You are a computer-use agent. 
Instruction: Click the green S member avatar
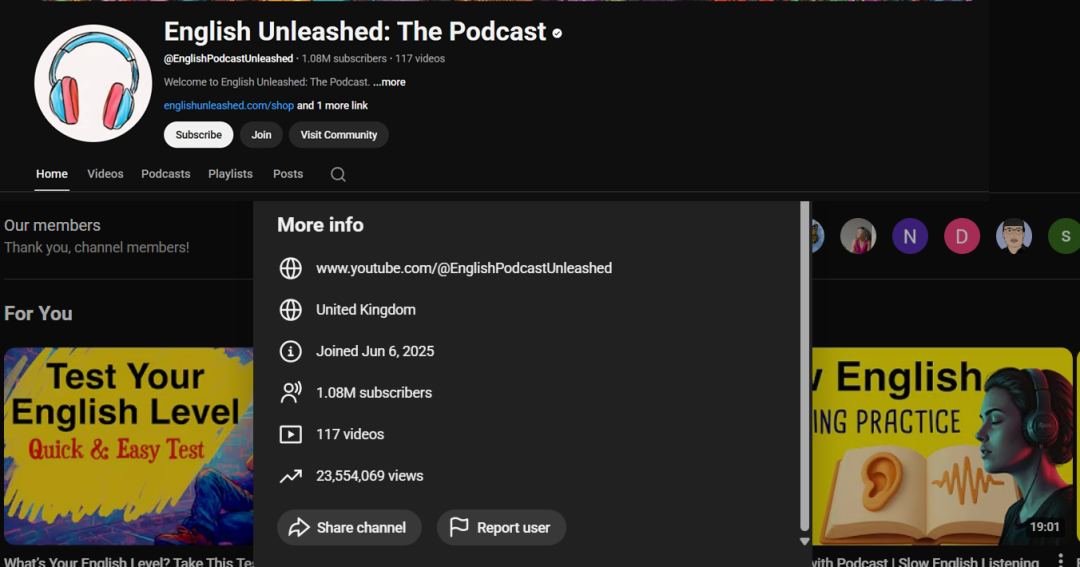[1064, 237]
